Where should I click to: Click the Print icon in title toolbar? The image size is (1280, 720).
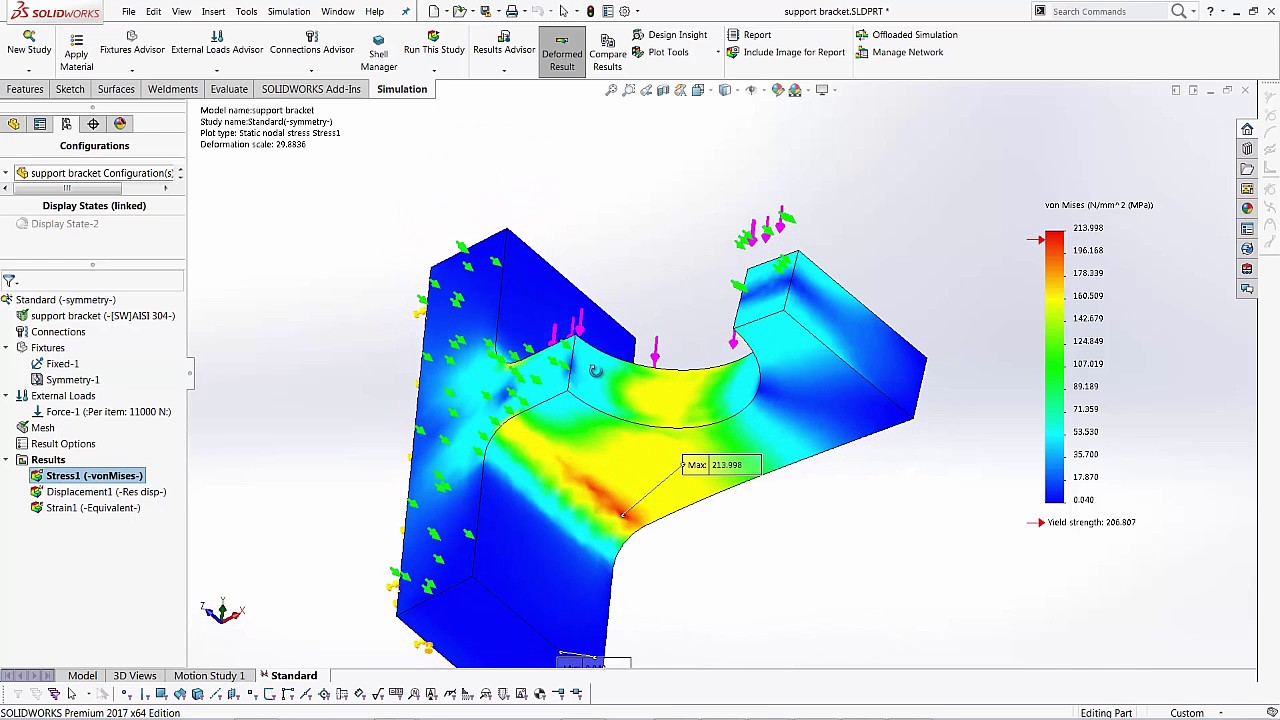tap(511, 11)
